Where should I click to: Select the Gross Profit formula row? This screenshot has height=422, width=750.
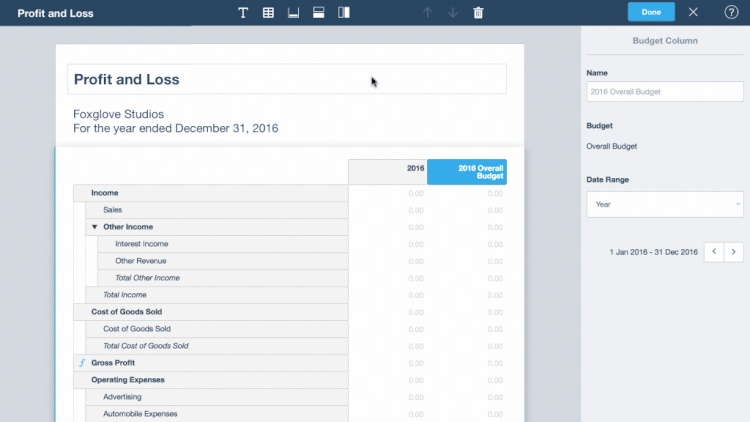[112, 363]
